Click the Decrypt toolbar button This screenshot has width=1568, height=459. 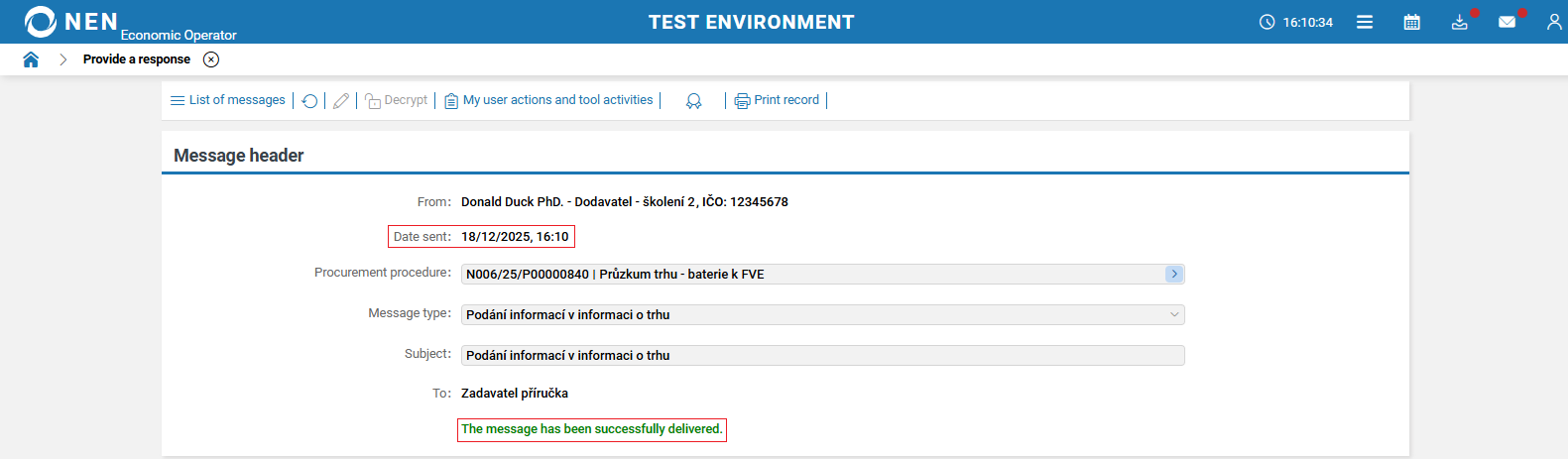point(397,100)
